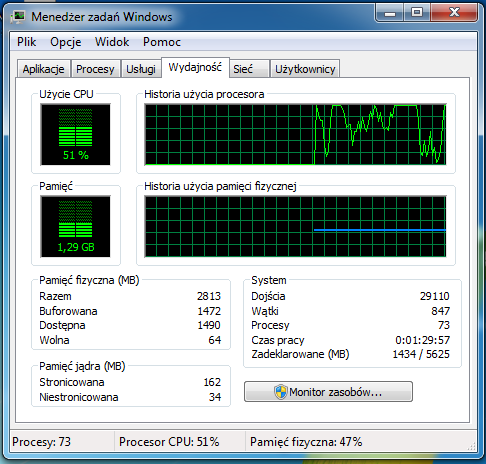486x464 pixels.
Task: Click the Razem value 2813
Action: [x=209, y=296]
